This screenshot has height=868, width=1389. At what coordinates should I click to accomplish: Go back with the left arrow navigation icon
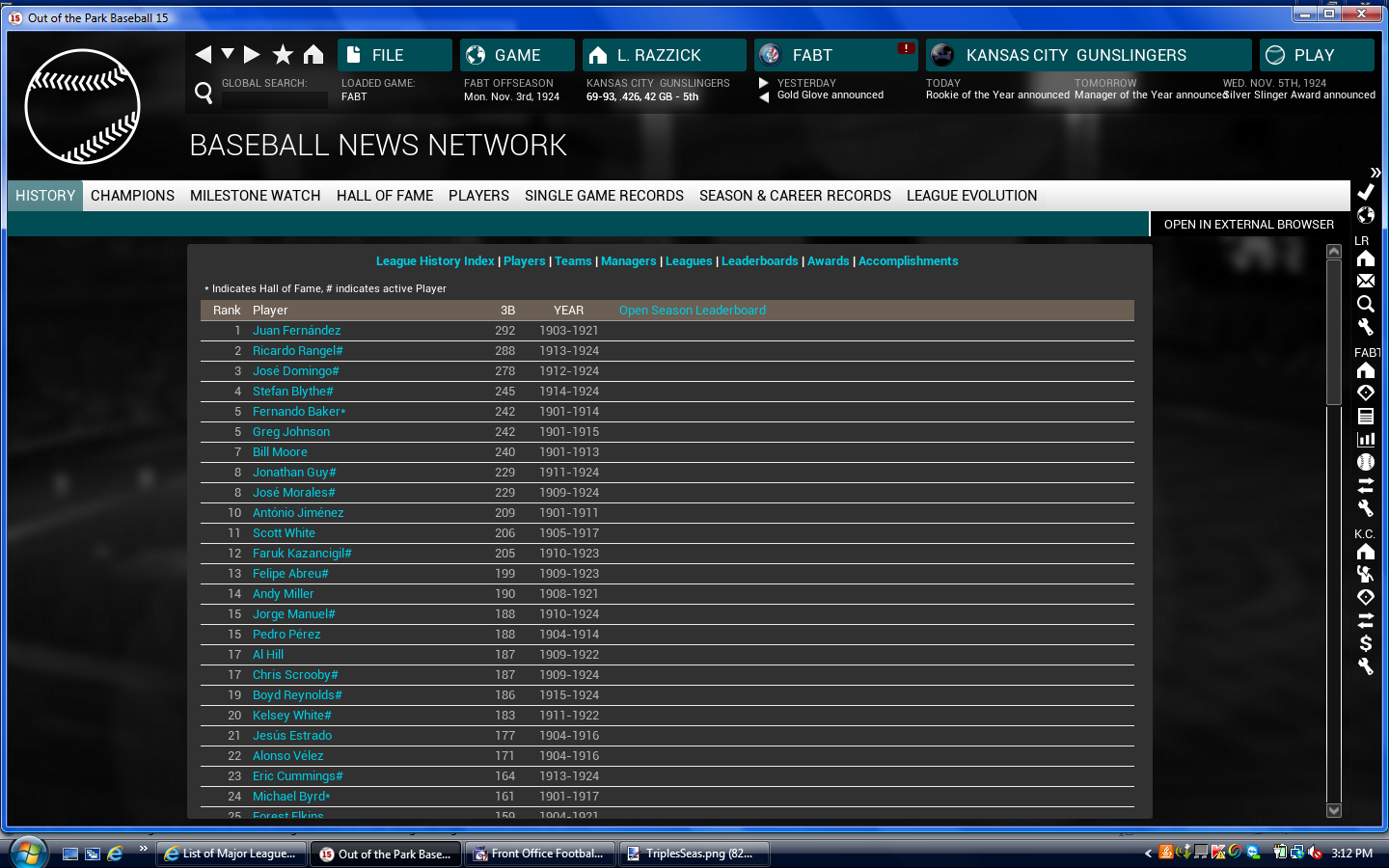[x=203, y=55]
